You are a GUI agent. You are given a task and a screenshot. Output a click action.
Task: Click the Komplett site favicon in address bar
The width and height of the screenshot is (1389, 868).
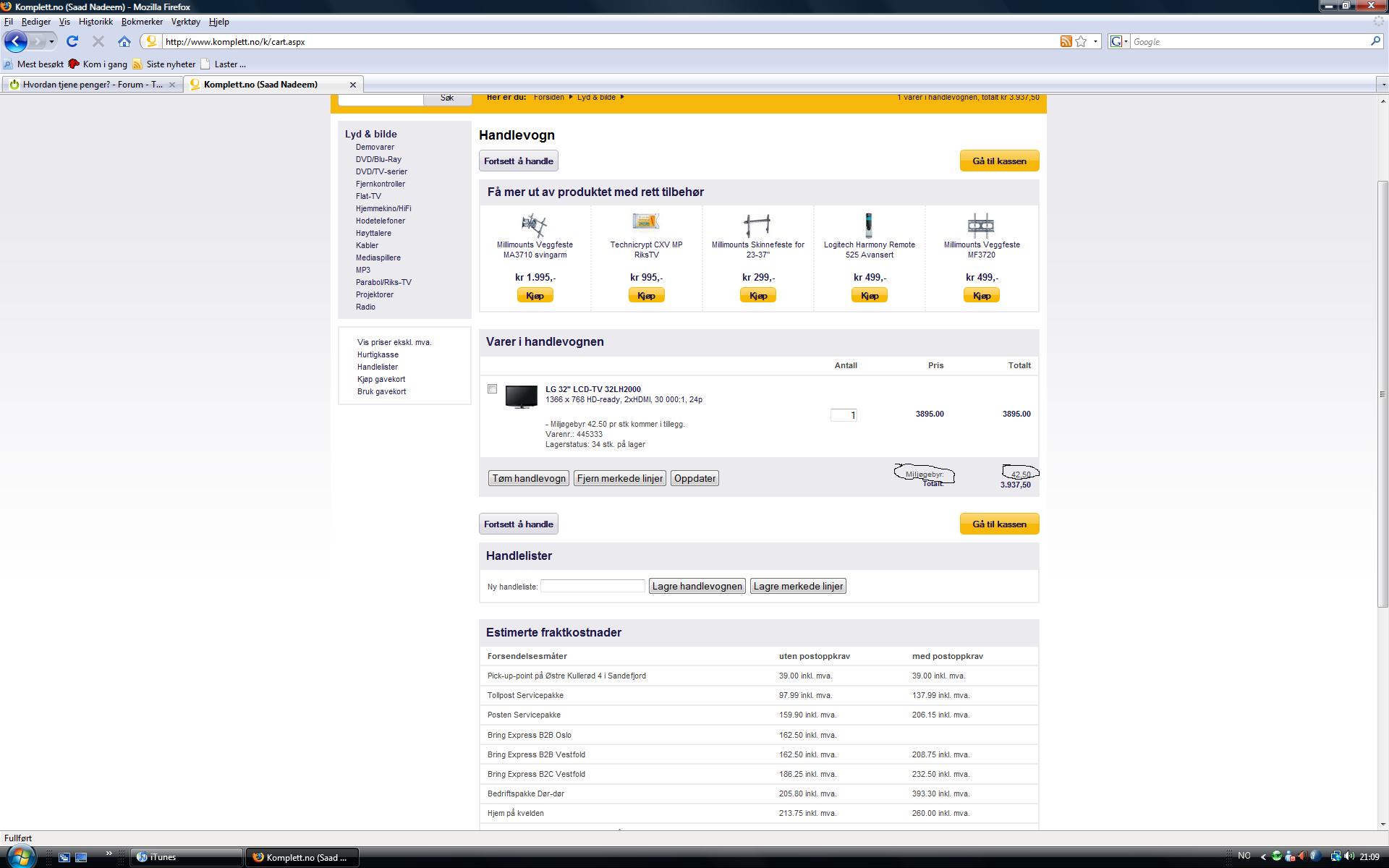(151, 41)
